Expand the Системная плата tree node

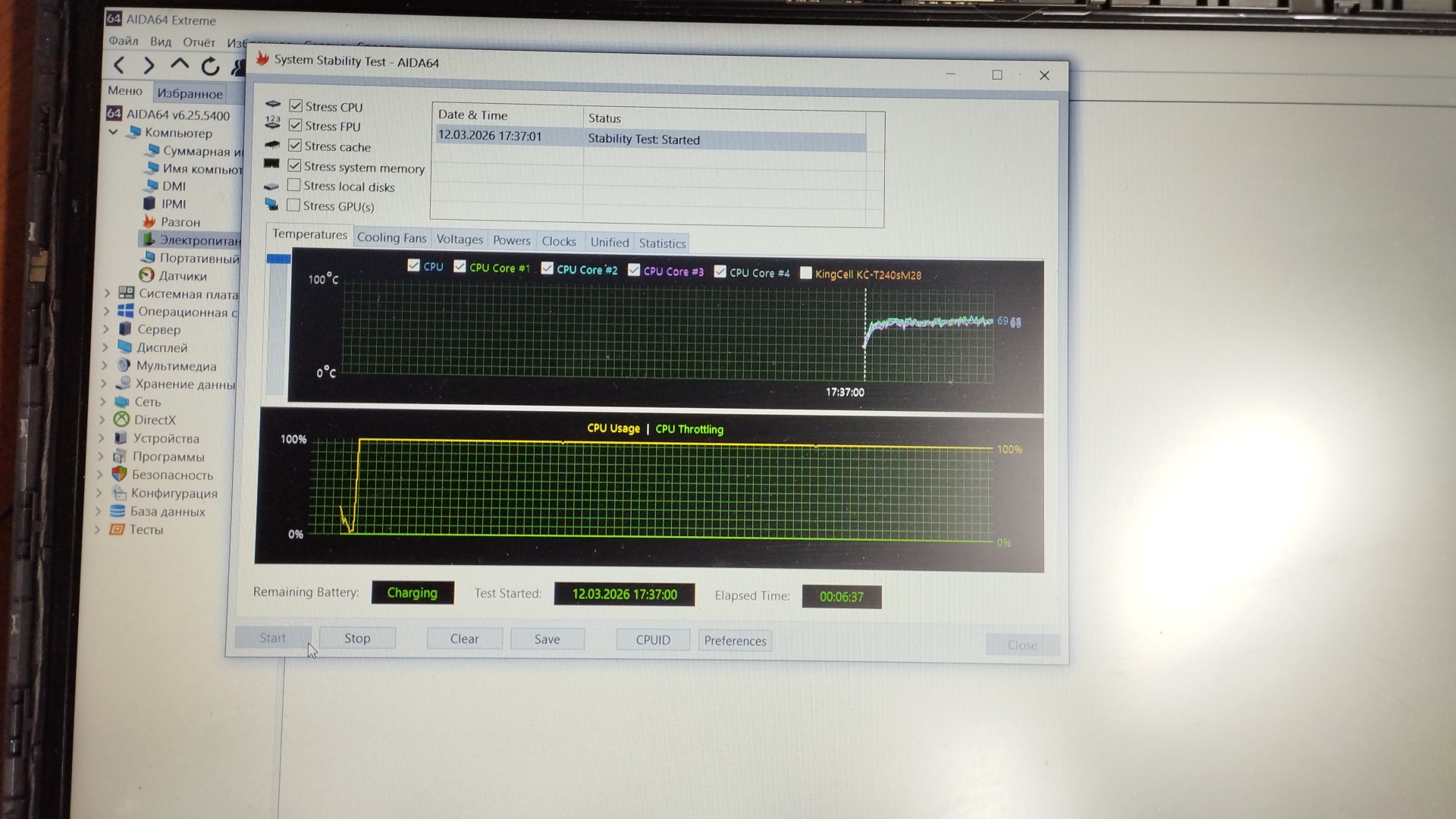107,293
